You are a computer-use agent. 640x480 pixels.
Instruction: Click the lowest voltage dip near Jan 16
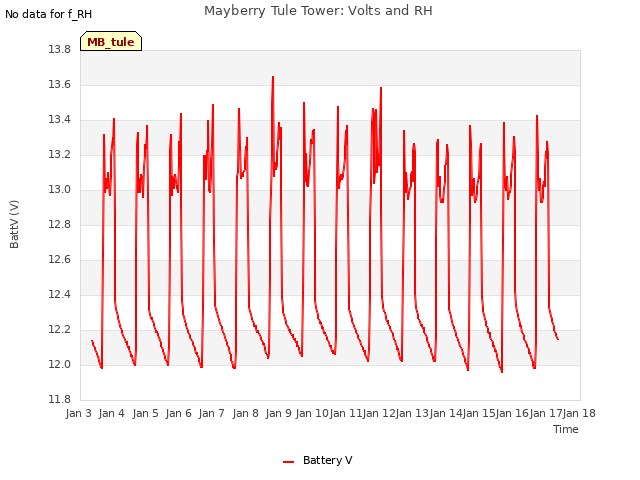click(x=502, y=371)
